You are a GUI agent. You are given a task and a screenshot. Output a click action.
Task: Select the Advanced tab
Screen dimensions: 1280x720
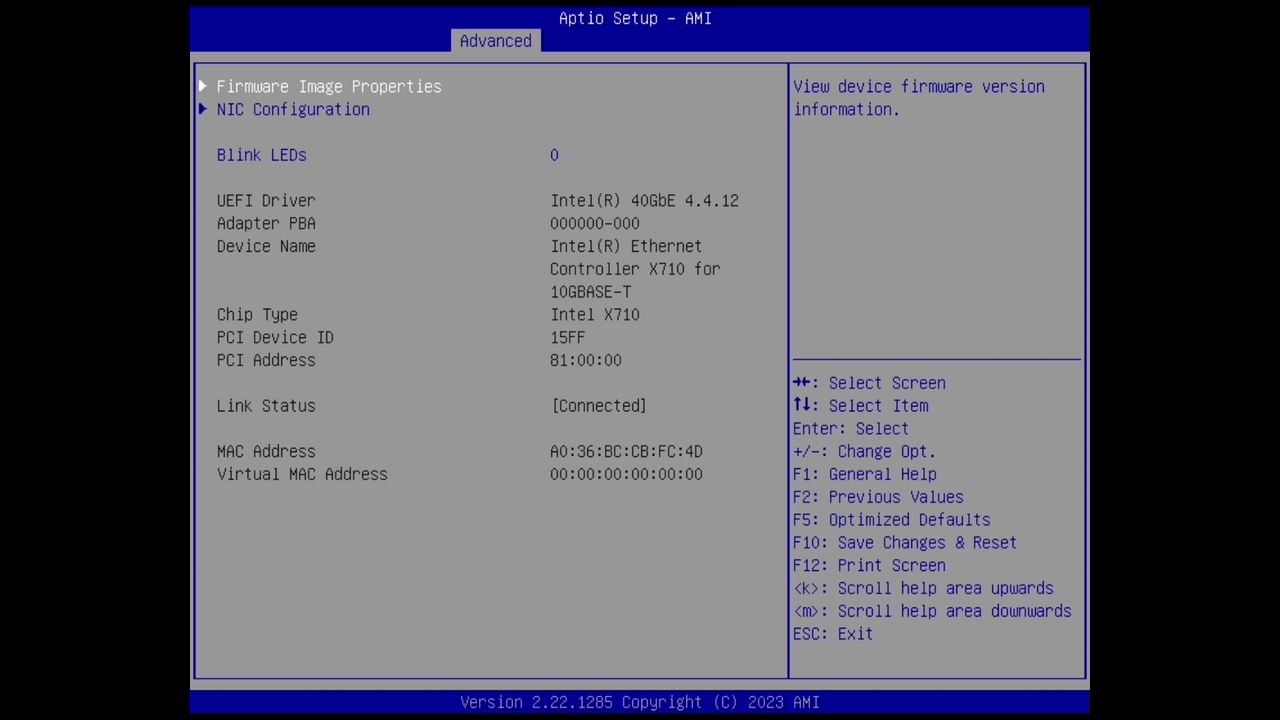point(496,41)
